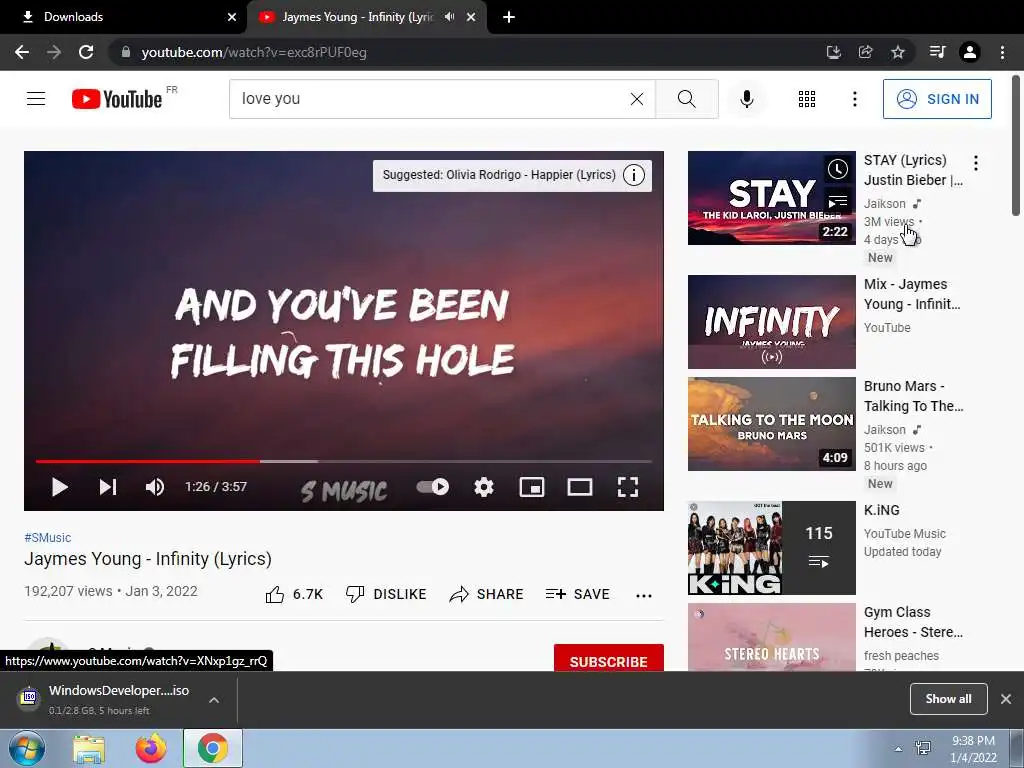Reload the current page
The height and width of the screenshot is (768, 1024).
86,52
